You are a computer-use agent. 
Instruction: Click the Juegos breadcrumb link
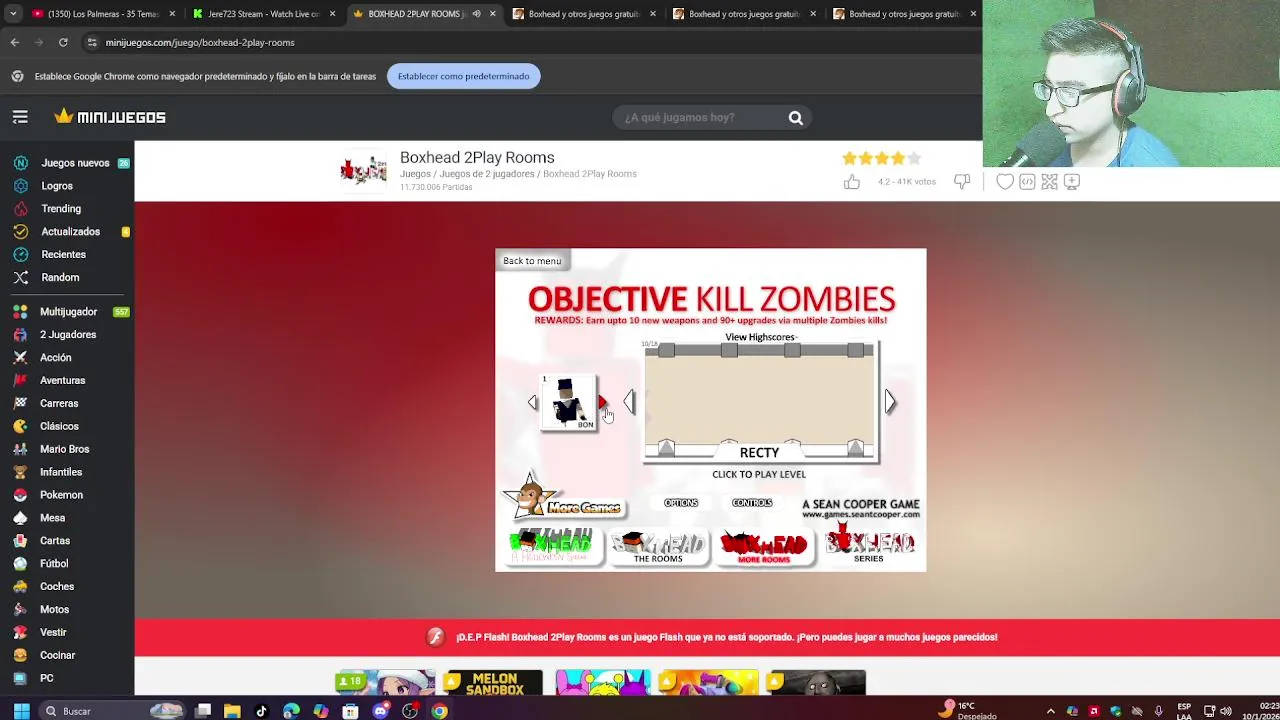pos(415,174)
